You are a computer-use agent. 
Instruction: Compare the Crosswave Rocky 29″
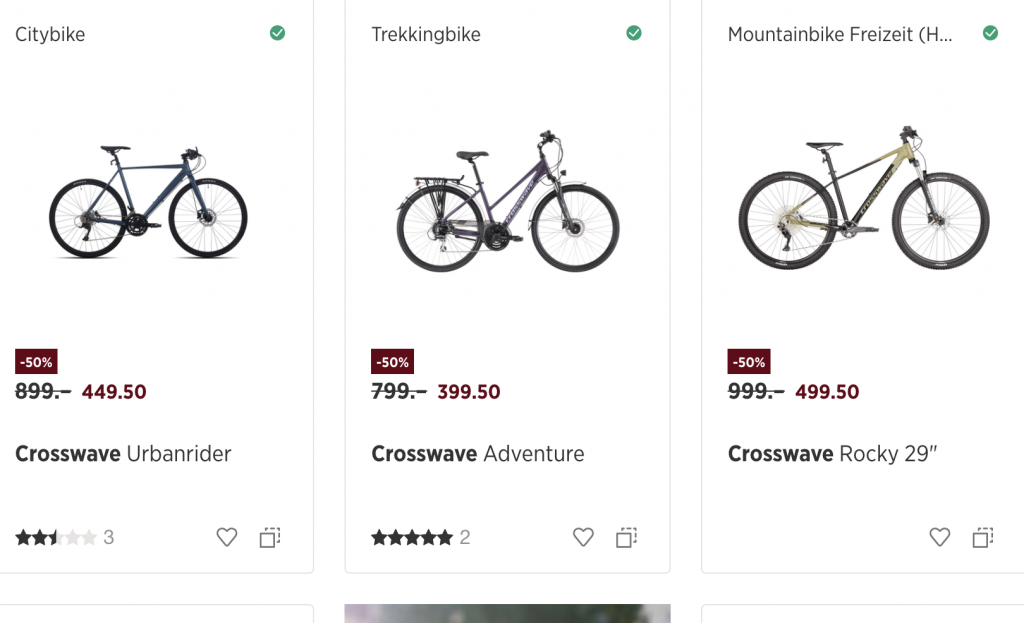[x=983, y=537]
